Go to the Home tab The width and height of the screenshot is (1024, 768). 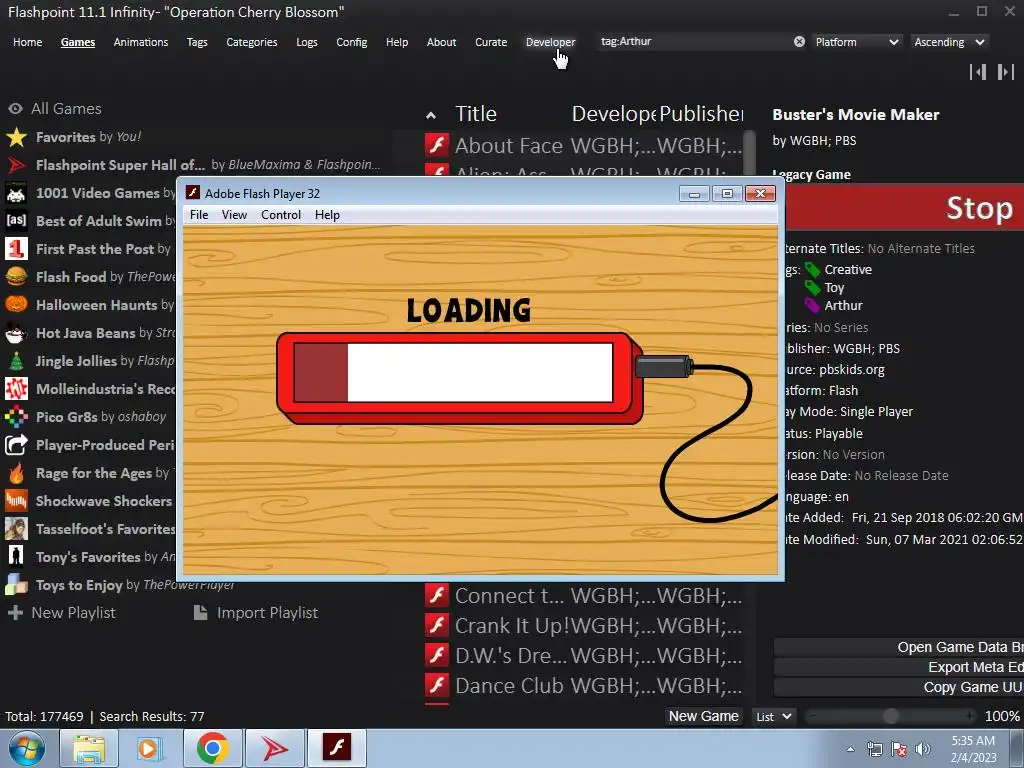(27, 42)
